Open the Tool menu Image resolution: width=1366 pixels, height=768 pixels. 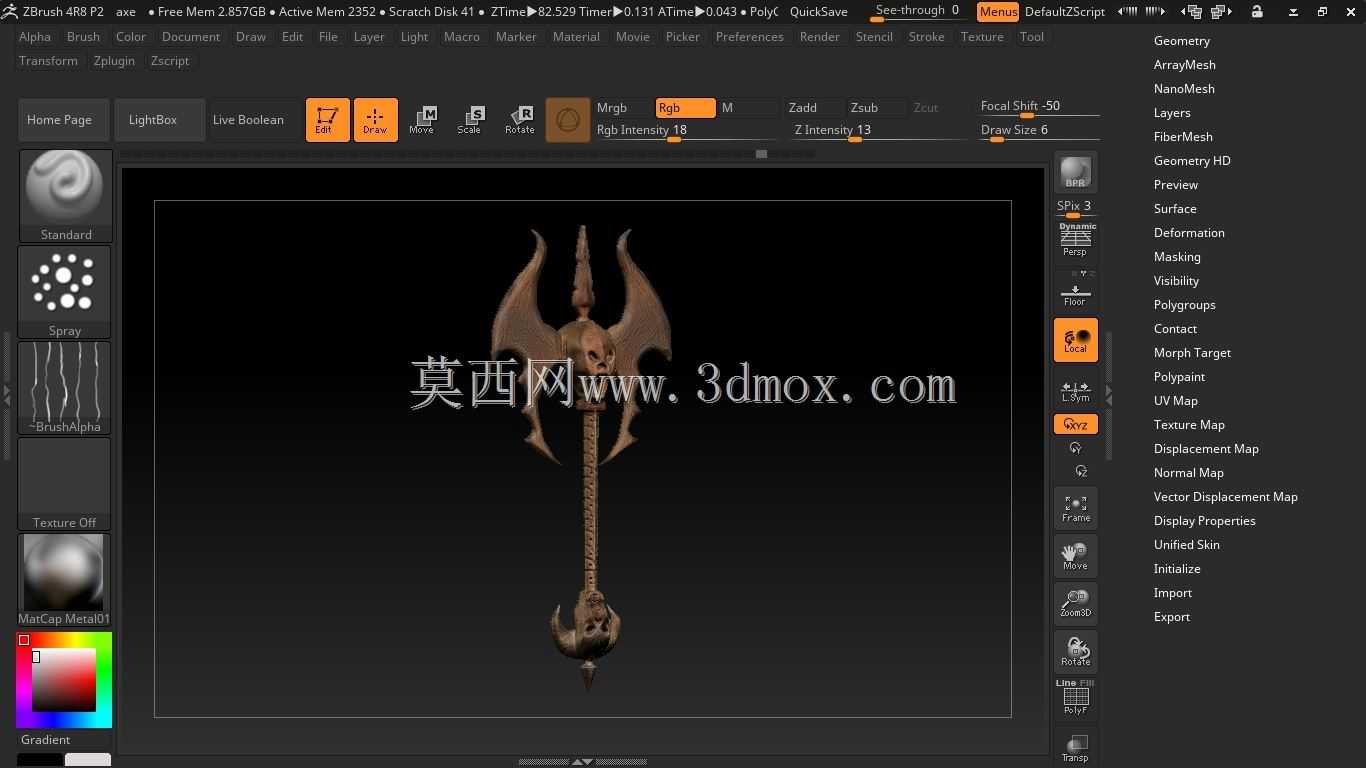click(x=1032, y=37)
